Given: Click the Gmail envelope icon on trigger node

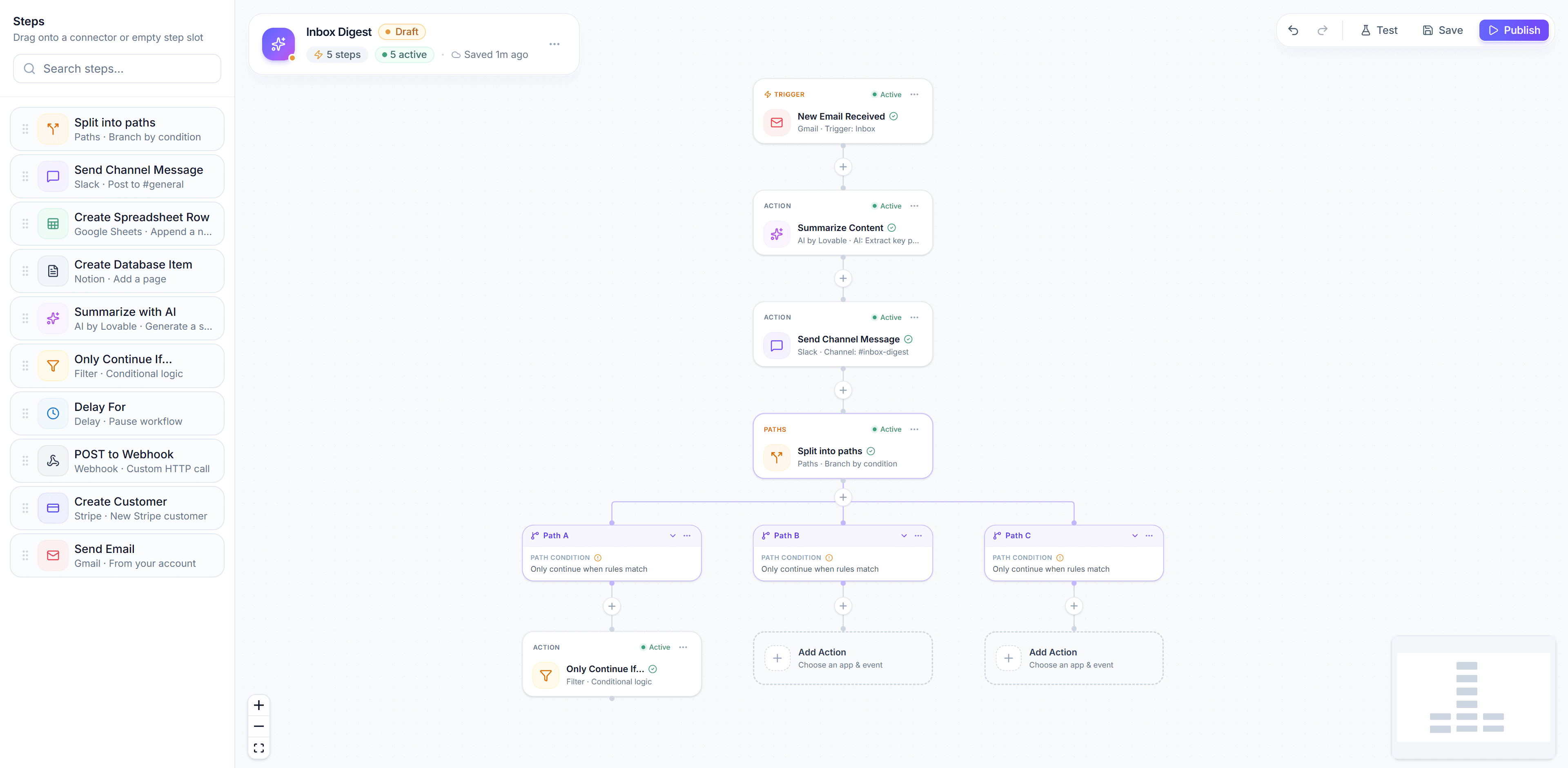Looking at the screenshot, I should tap(777, 122).
